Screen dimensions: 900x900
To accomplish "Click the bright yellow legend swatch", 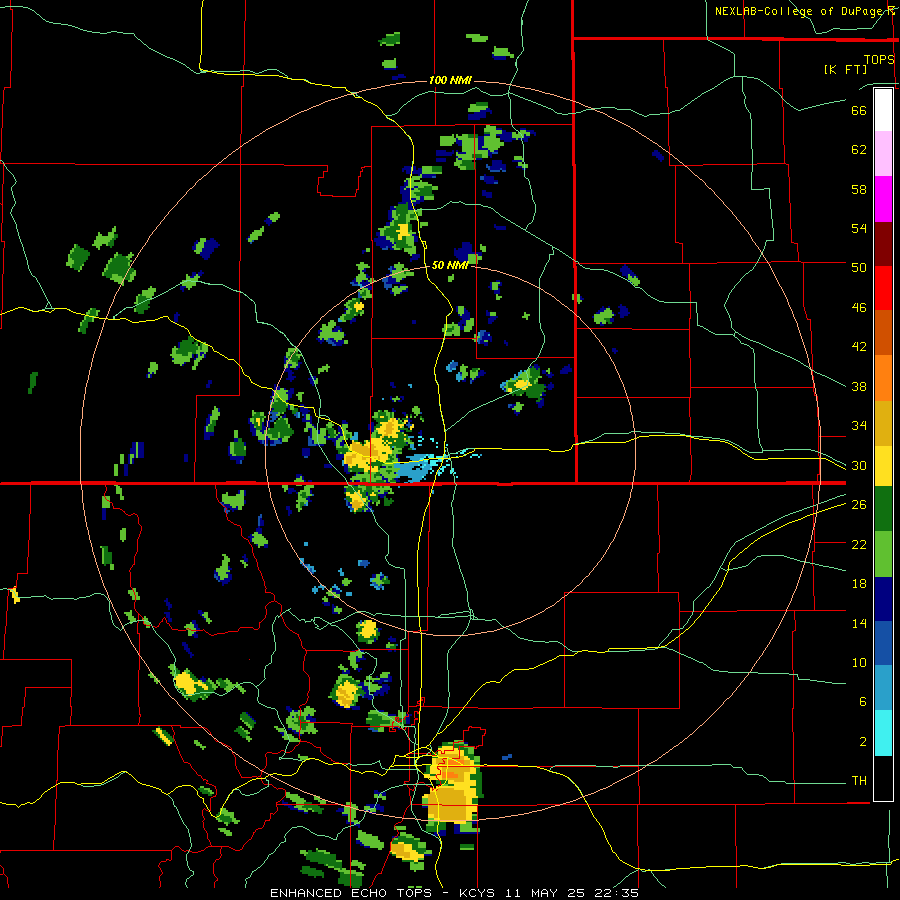I will [x=883, y=466].
